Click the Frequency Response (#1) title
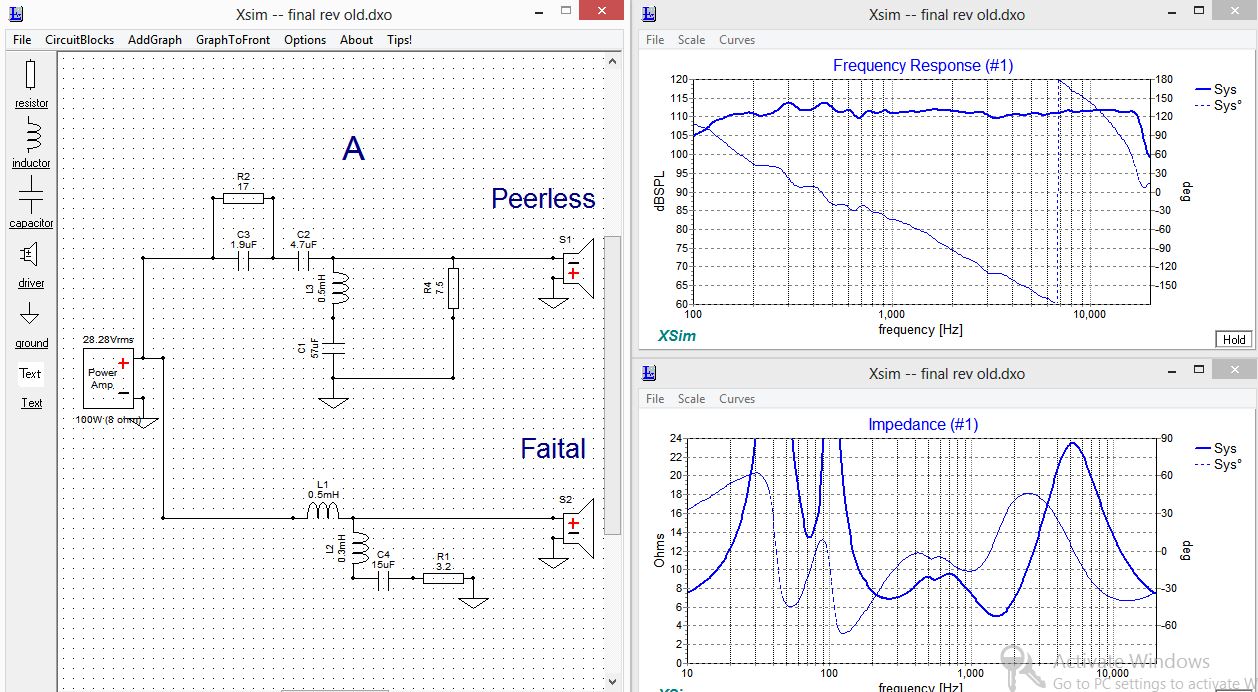This screenshot has width=1258, height=692. [x=923, y=65]
